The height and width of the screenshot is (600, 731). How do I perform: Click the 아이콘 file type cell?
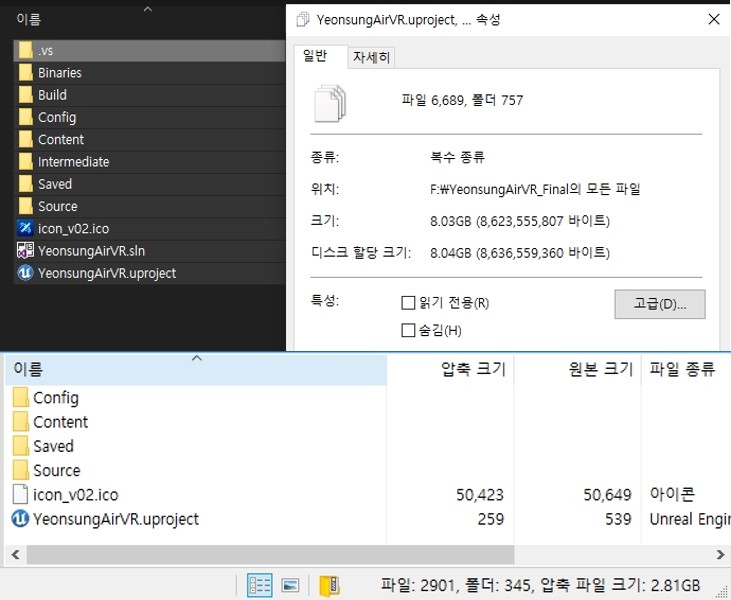(x=672, y=494)
